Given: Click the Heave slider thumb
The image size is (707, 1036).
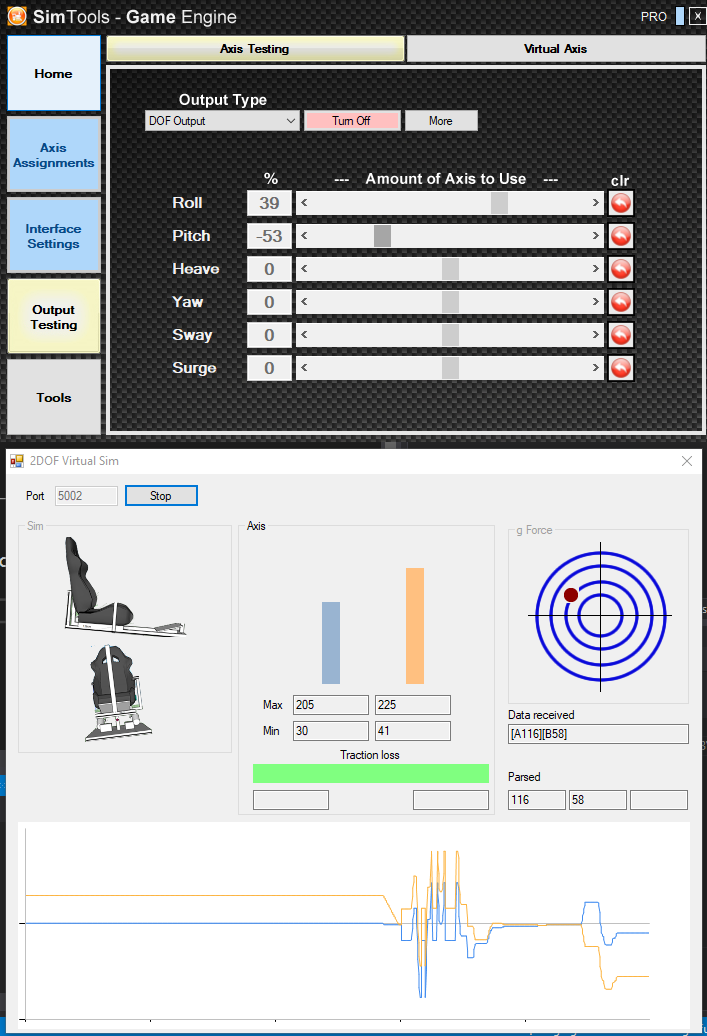Looking at the screenshot, I should (450, 269).
